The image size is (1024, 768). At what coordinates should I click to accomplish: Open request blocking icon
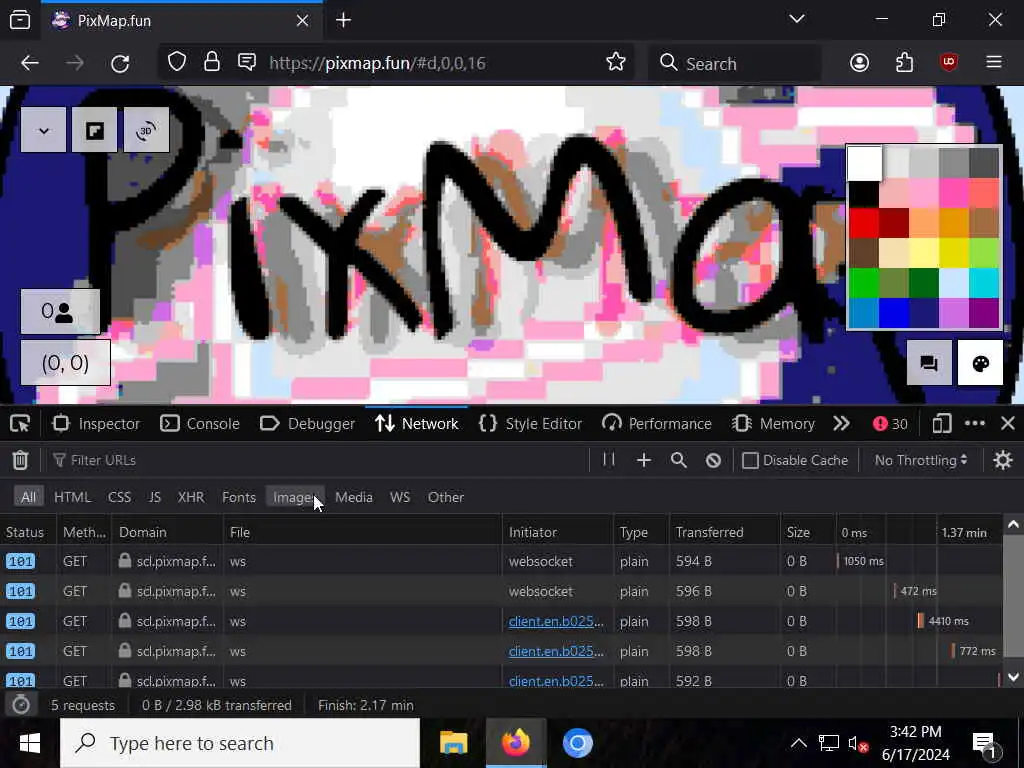713,460
